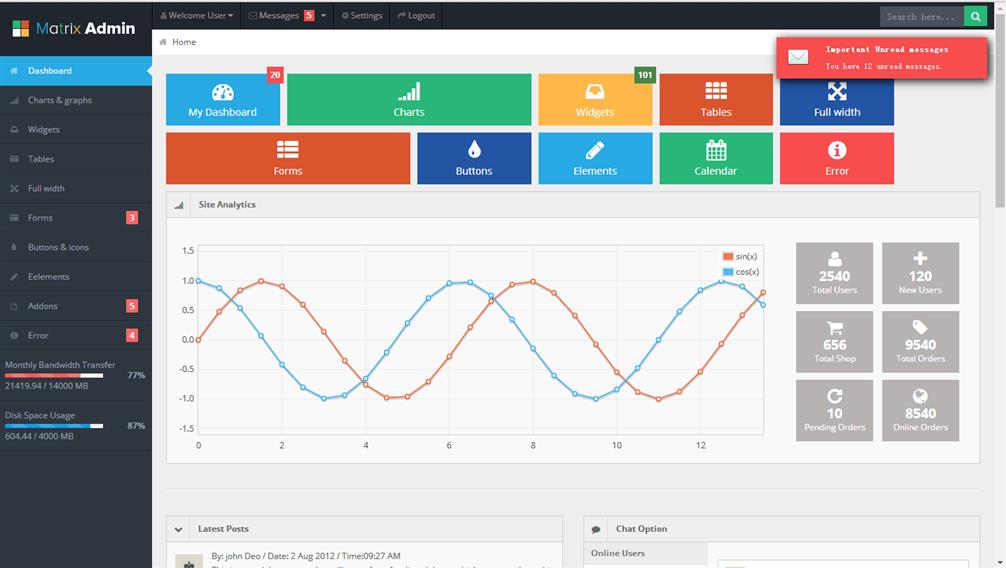Click the Error info tile

click(x=836, y=158)
